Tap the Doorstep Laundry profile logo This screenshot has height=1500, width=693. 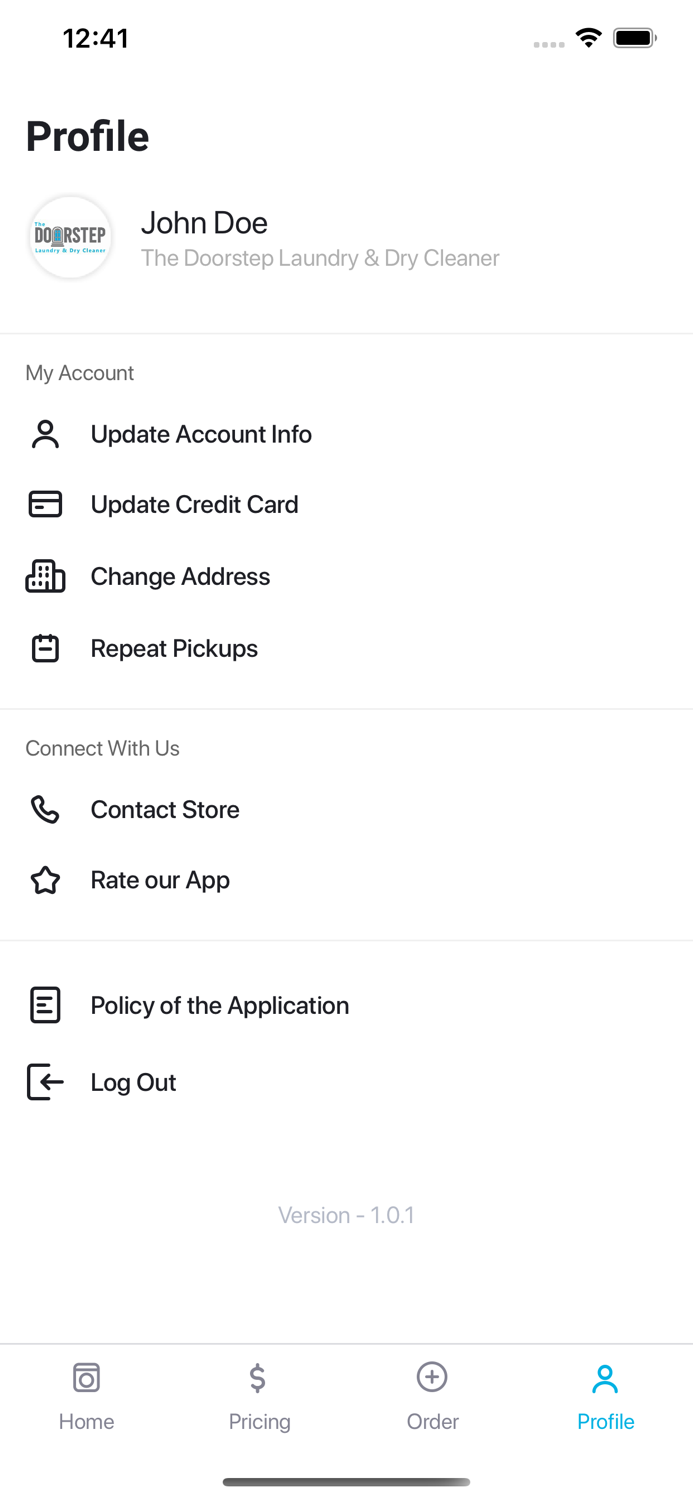tap(70, 237)
